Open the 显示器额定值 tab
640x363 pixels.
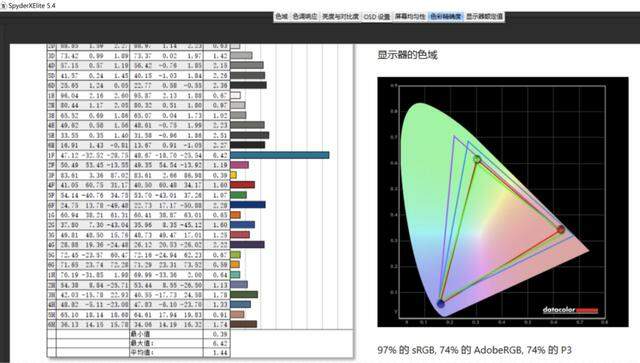tap(484, 17)
